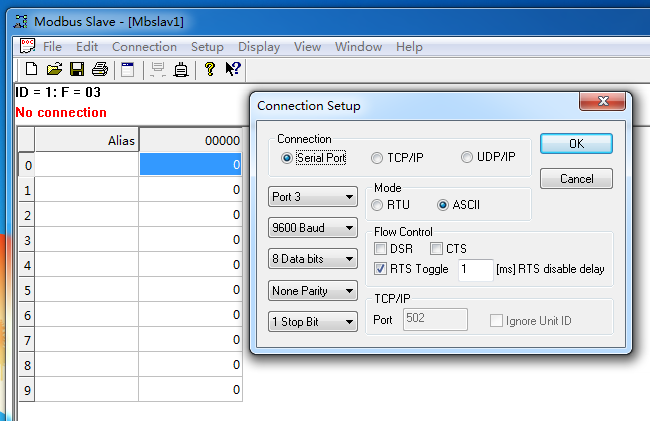Viewport: 650px width, 421px height.
Task: Choose ASCII mode radio button
Action: 443,205
